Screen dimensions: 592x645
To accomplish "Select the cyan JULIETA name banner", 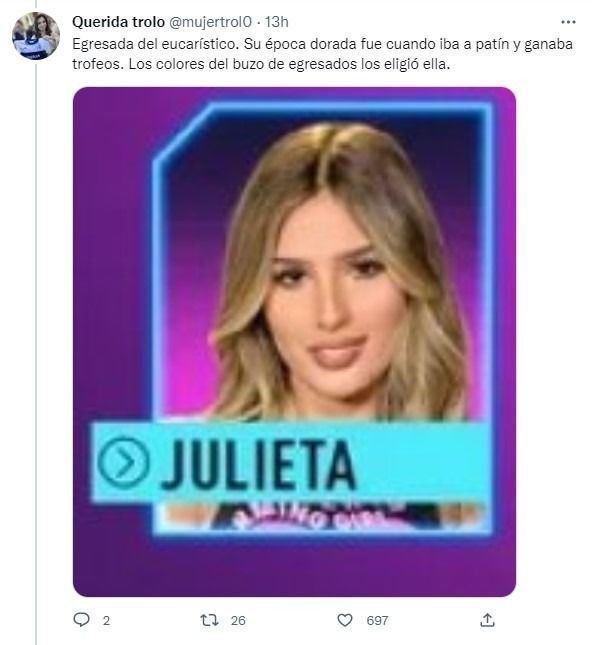I will pos(290,462).
